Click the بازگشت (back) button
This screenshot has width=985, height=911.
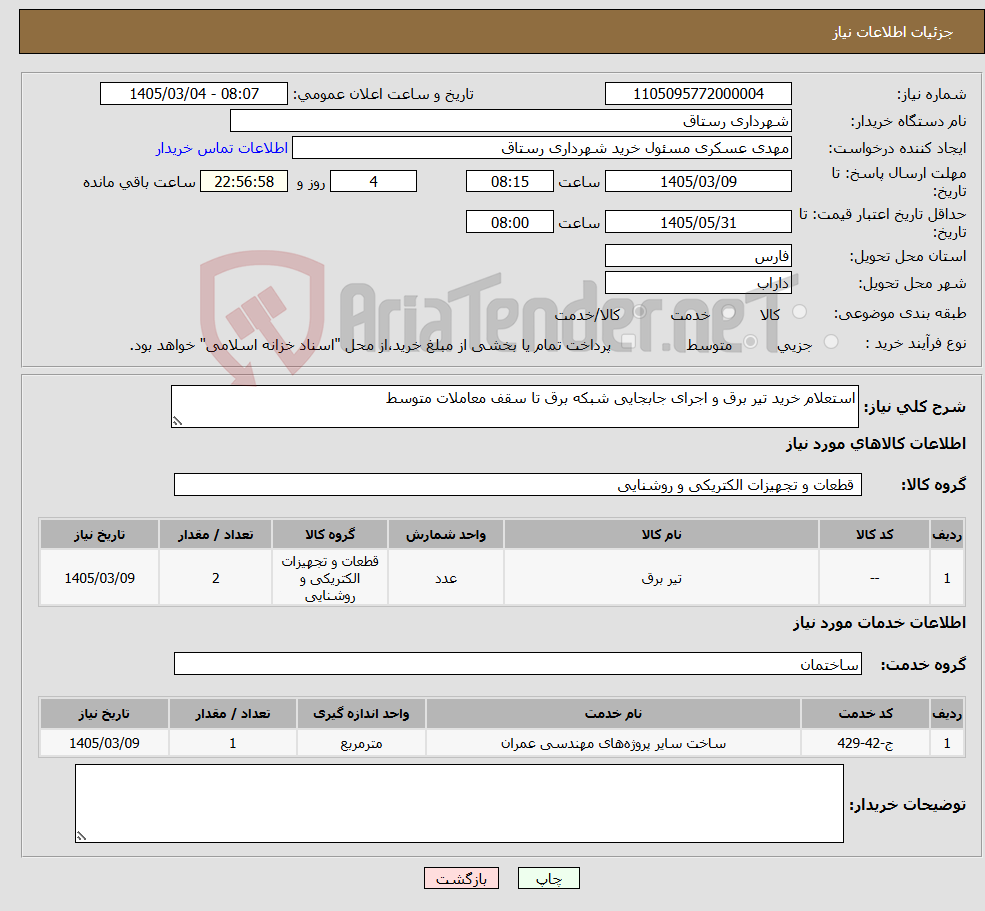tap(461, 878)
